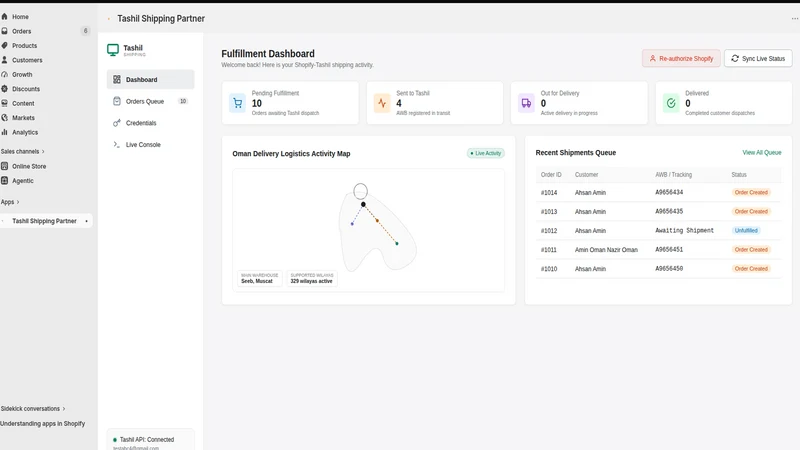Click the black warehouse marker on map

(363, 204)
